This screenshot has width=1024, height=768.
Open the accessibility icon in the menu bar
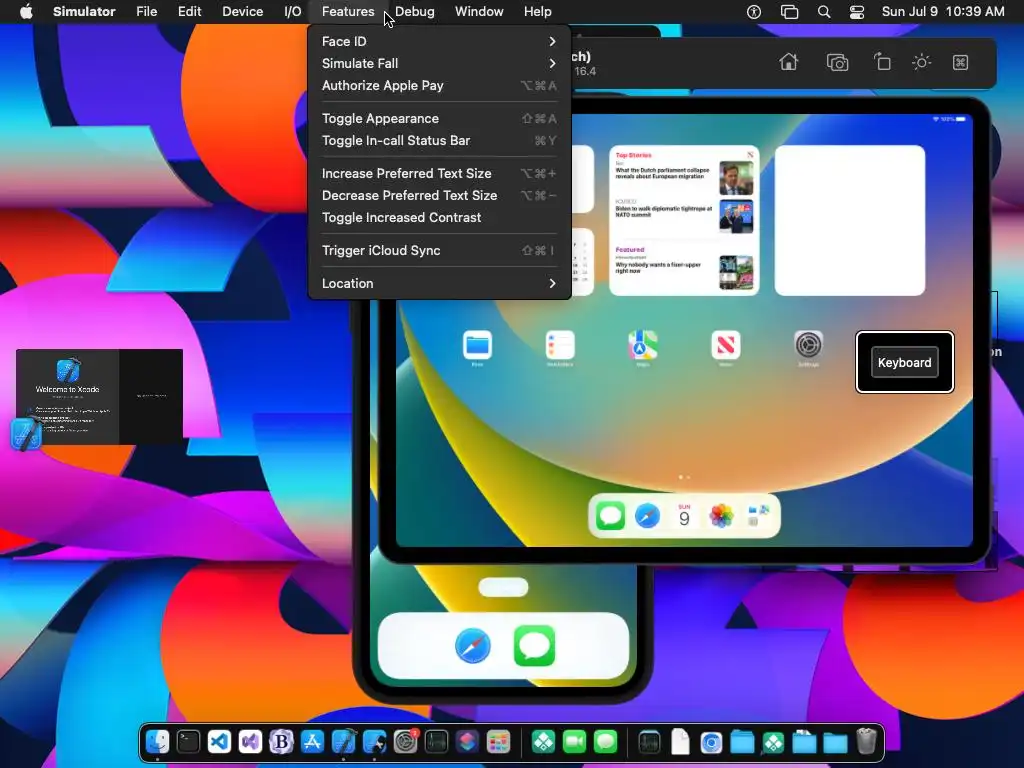click(754, 12)
